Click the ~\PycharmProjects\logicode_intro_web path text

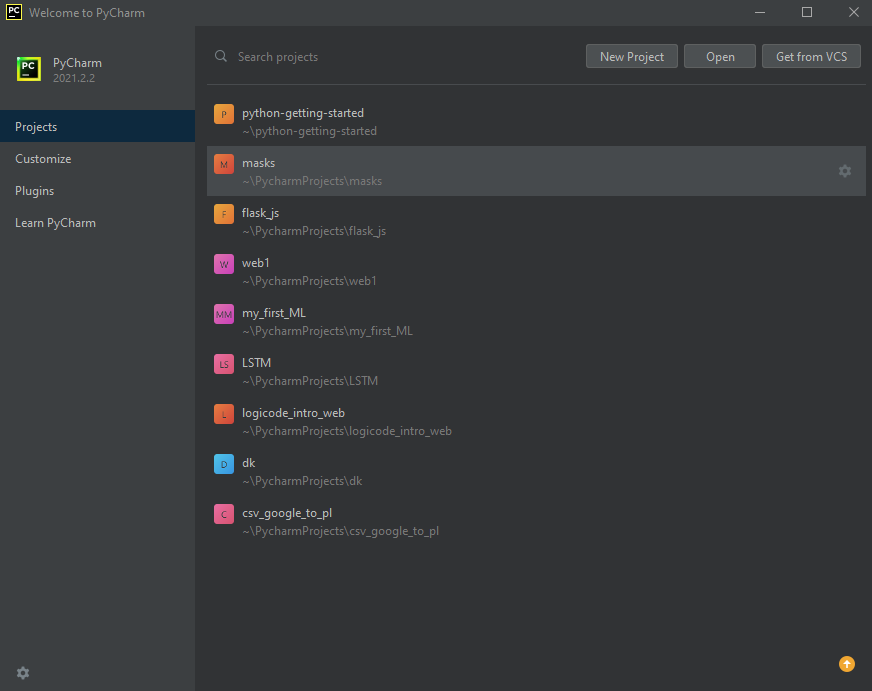tap(346, 431)
